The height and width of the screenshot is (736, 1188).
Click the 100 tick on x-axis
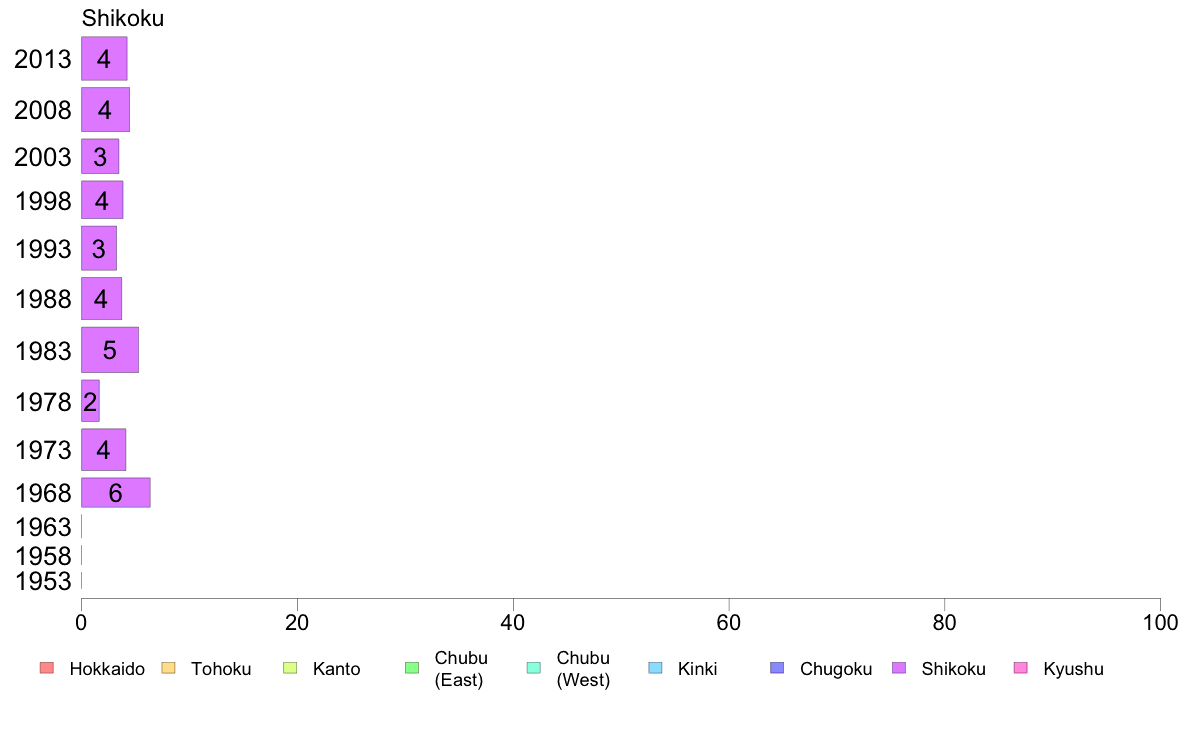[1160, 623]
